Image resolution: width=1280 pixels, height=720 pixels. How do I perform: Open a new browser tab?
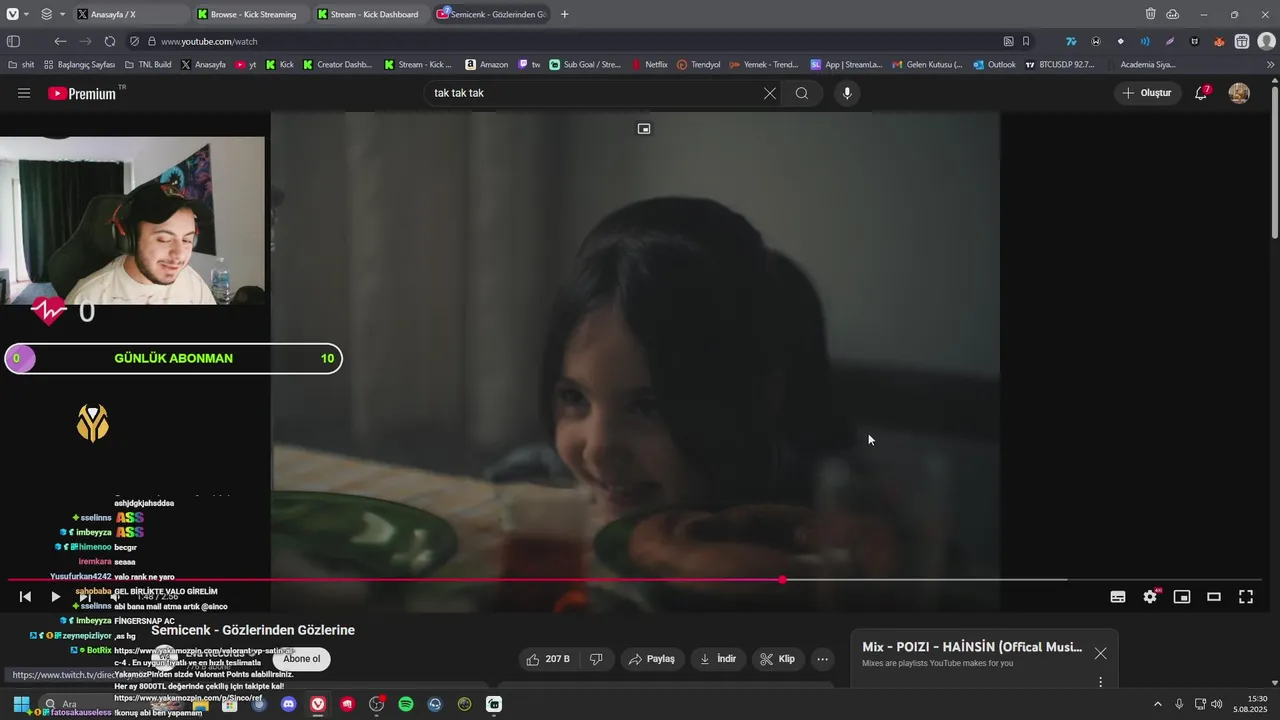click(564, 14)
